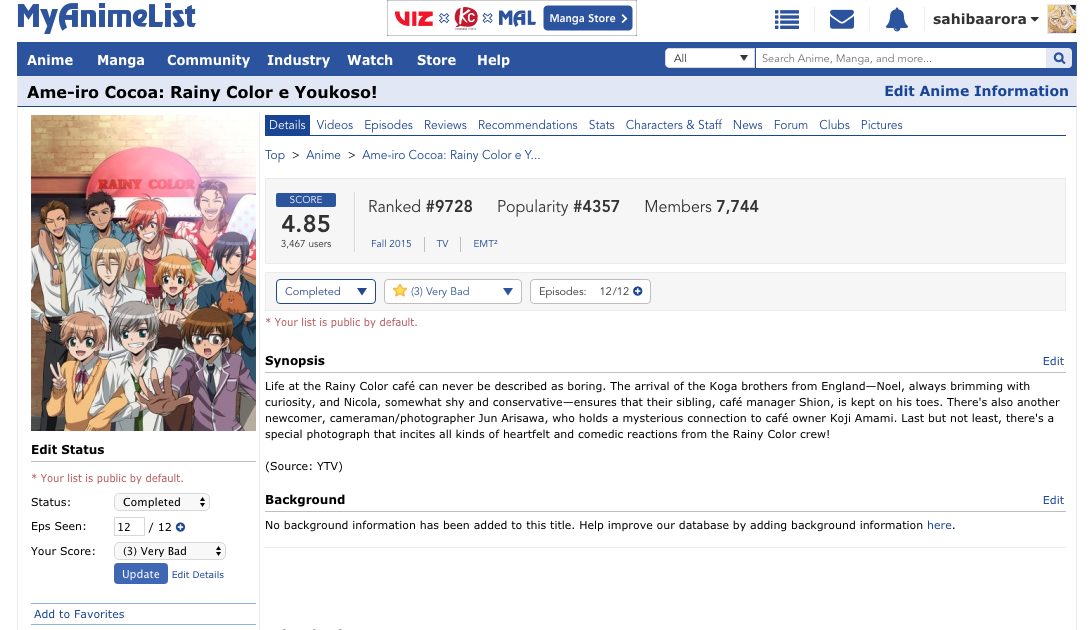Image resolution: width=1091 pixels, height=630 pixels.
Task: Show notifications bell icon
Action: coord(896,19)
